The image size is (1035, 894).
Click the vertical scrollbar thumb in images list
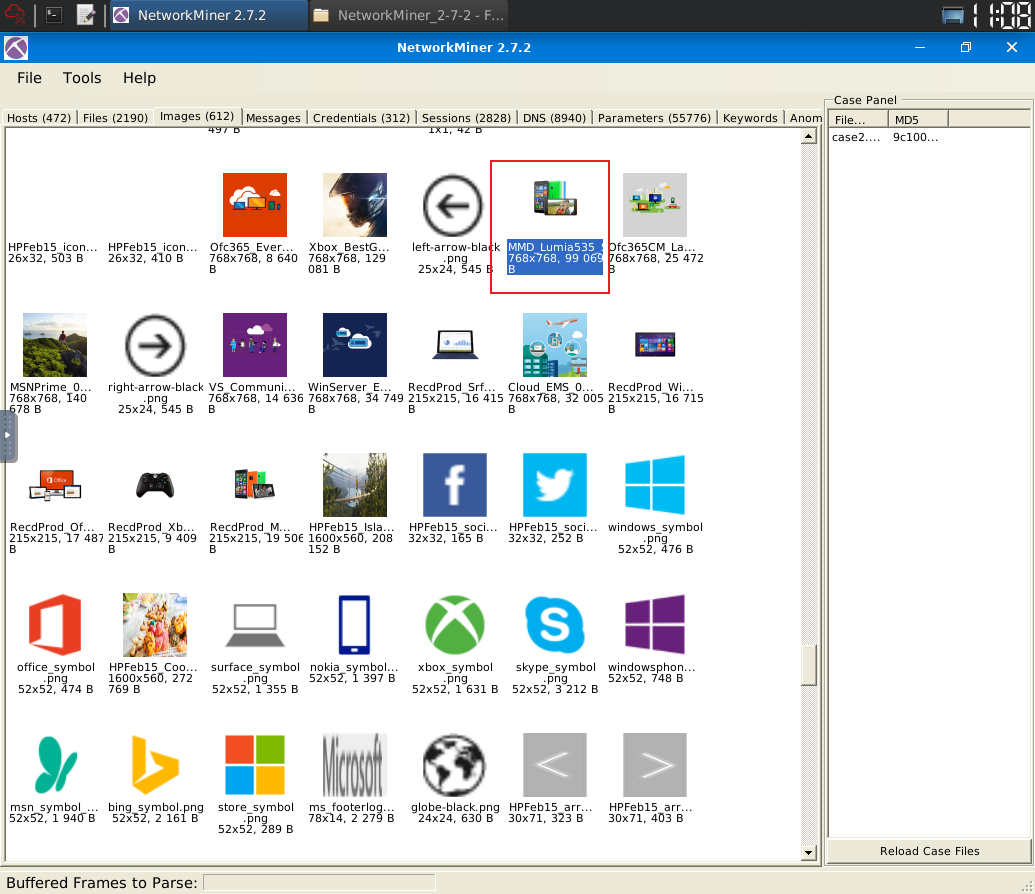[x=809, y=665]
